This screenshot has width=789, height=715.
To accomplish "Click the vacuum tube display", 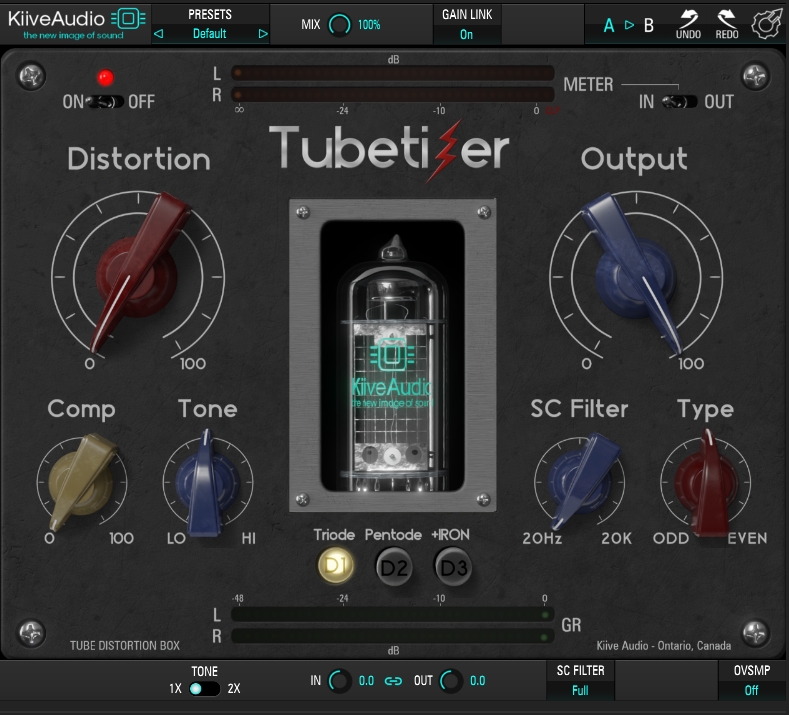I will click(x=392, y=355).
